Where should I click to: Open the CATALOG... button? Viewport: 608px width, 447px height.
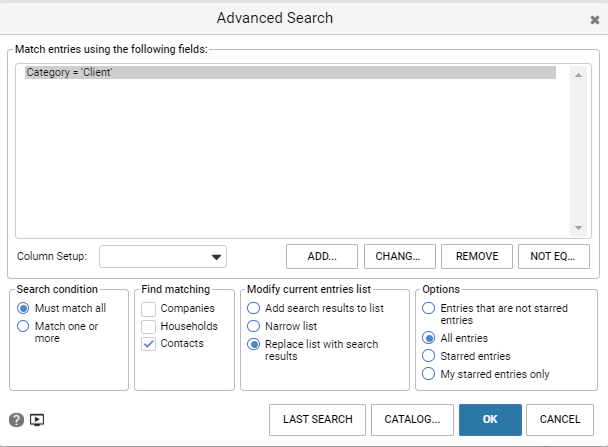tap(412, 420)
